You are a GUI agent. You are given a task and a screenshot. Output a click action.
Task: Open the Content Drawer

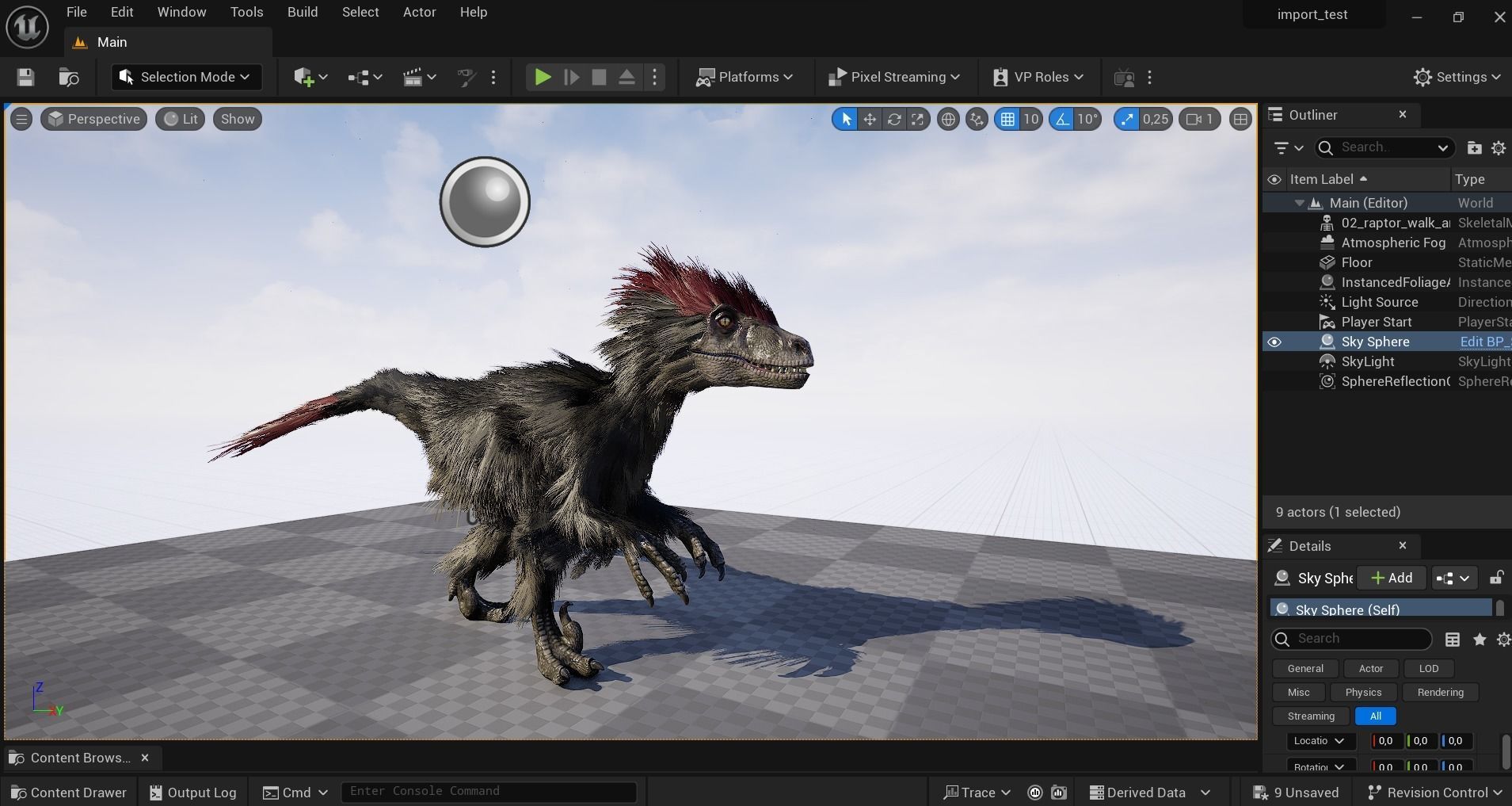pos(69,793)
